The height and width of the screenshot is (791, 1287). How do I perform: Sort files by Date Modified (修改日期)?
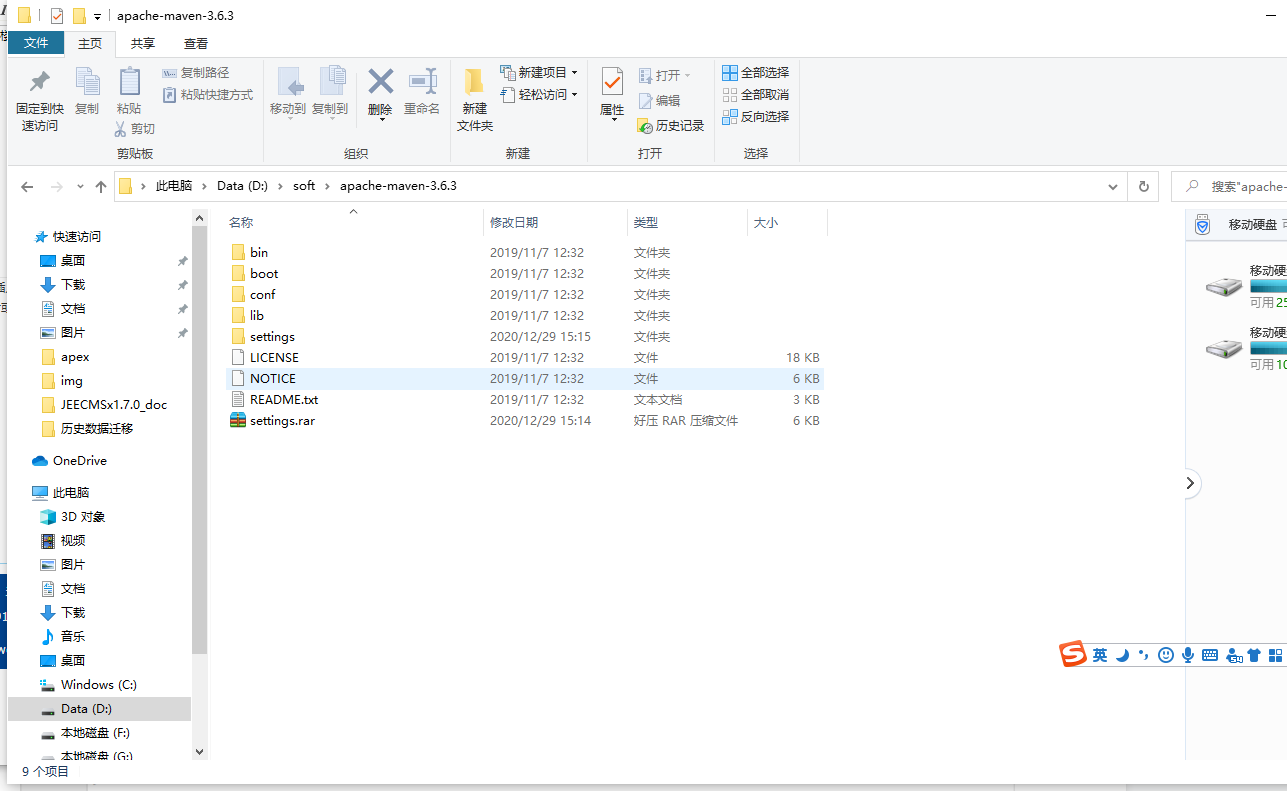pyautogui.click(x=514, y=223)
